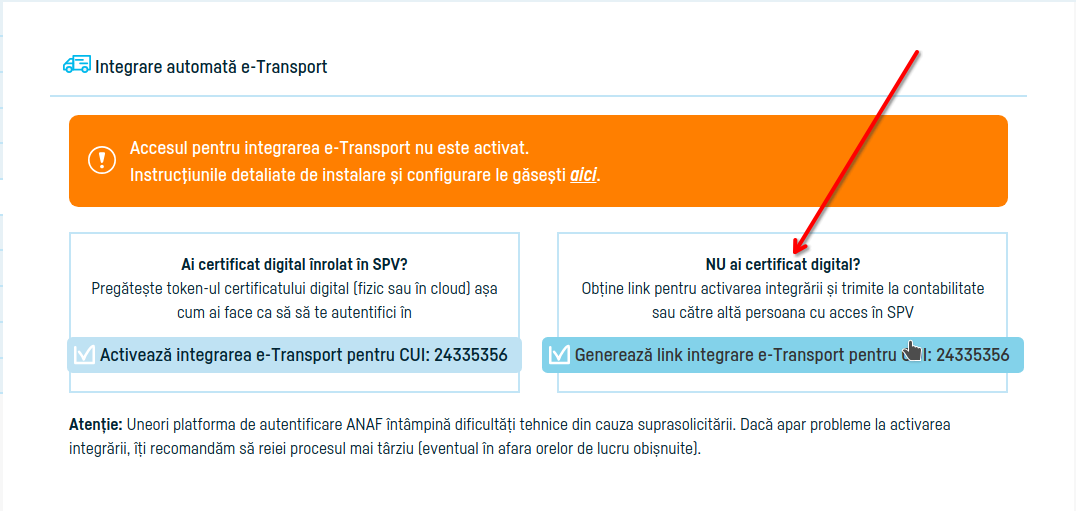The width and height of the screenshot is (1076, 511).
Task: Click the exclamation warning icon in orange banner
Action: 102,160
